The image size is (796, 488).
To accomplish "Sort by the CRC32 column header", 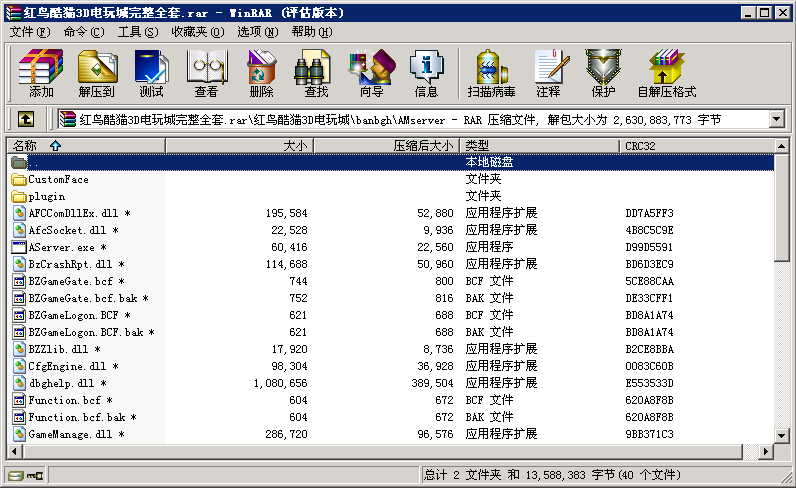I will click(641, 146).
